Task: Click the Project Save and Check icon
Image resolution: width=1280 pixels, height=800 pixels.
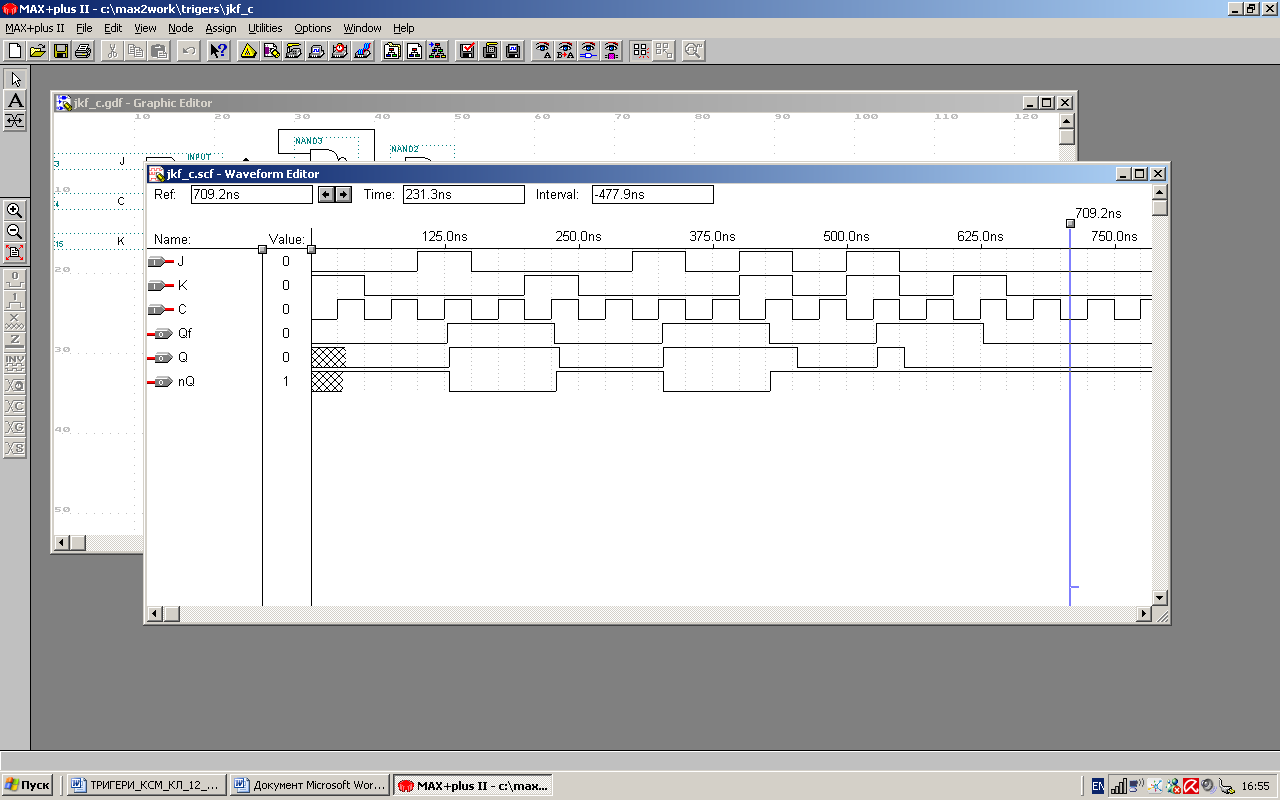Action: (467, 50)
